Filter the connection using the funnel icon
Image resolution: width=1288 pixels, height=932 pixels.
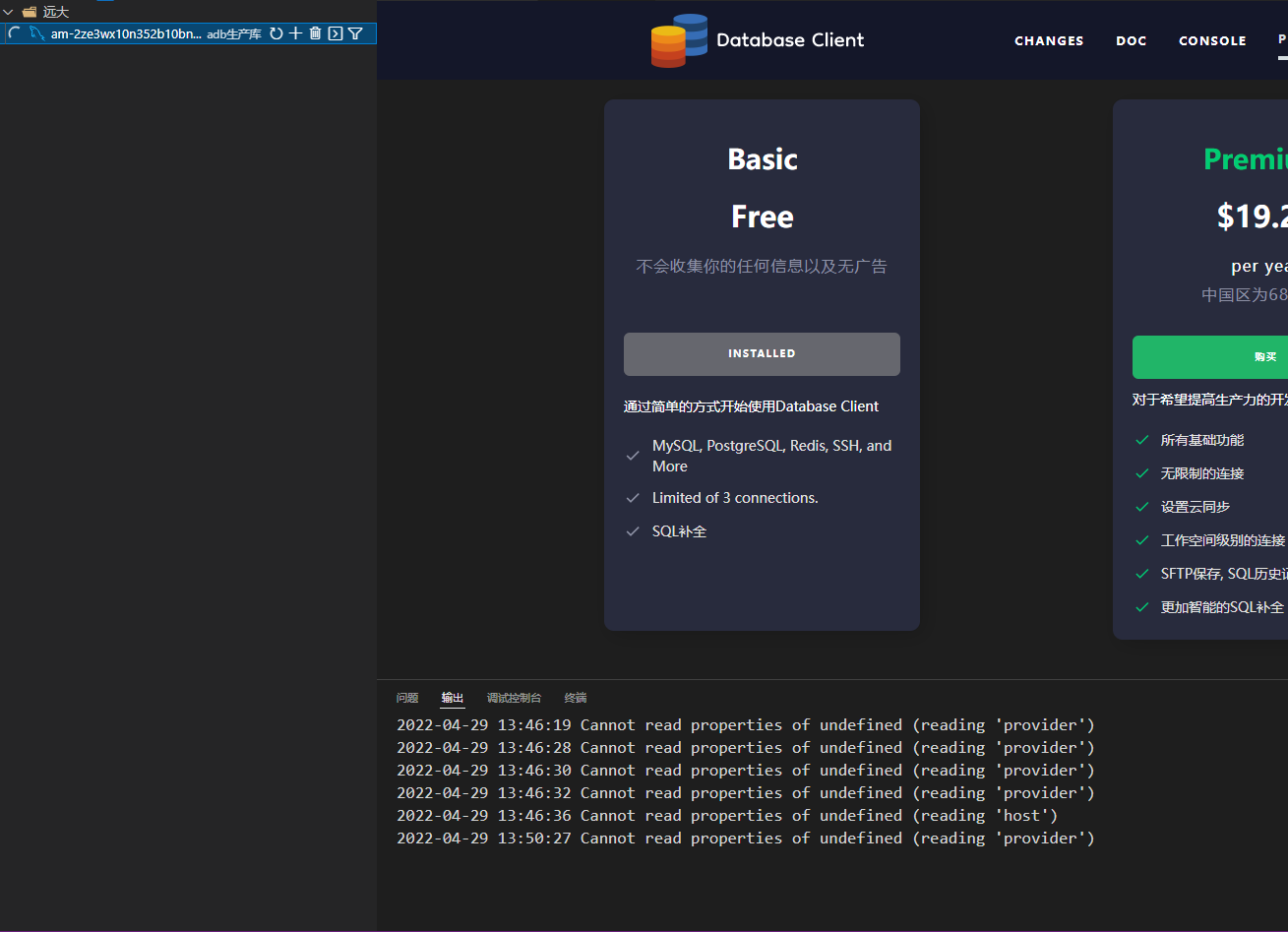pyautogui.click(x=355, y=32)
